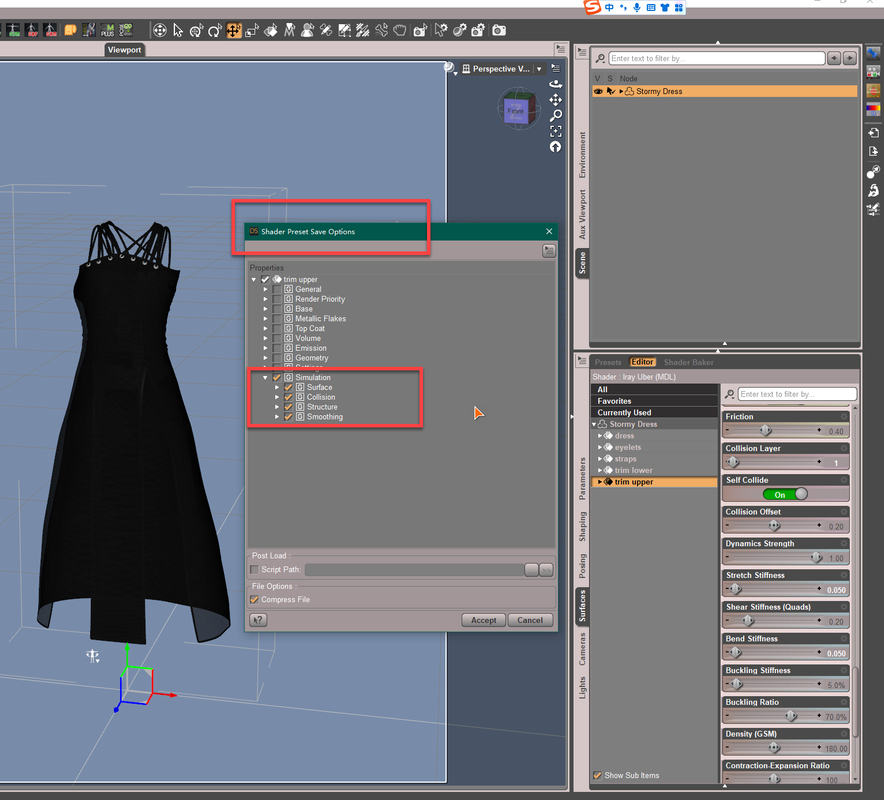884x800 pixels.
Task: Uncheck the Structure checkbox under Simulation
Action: [x=289, y=407]
